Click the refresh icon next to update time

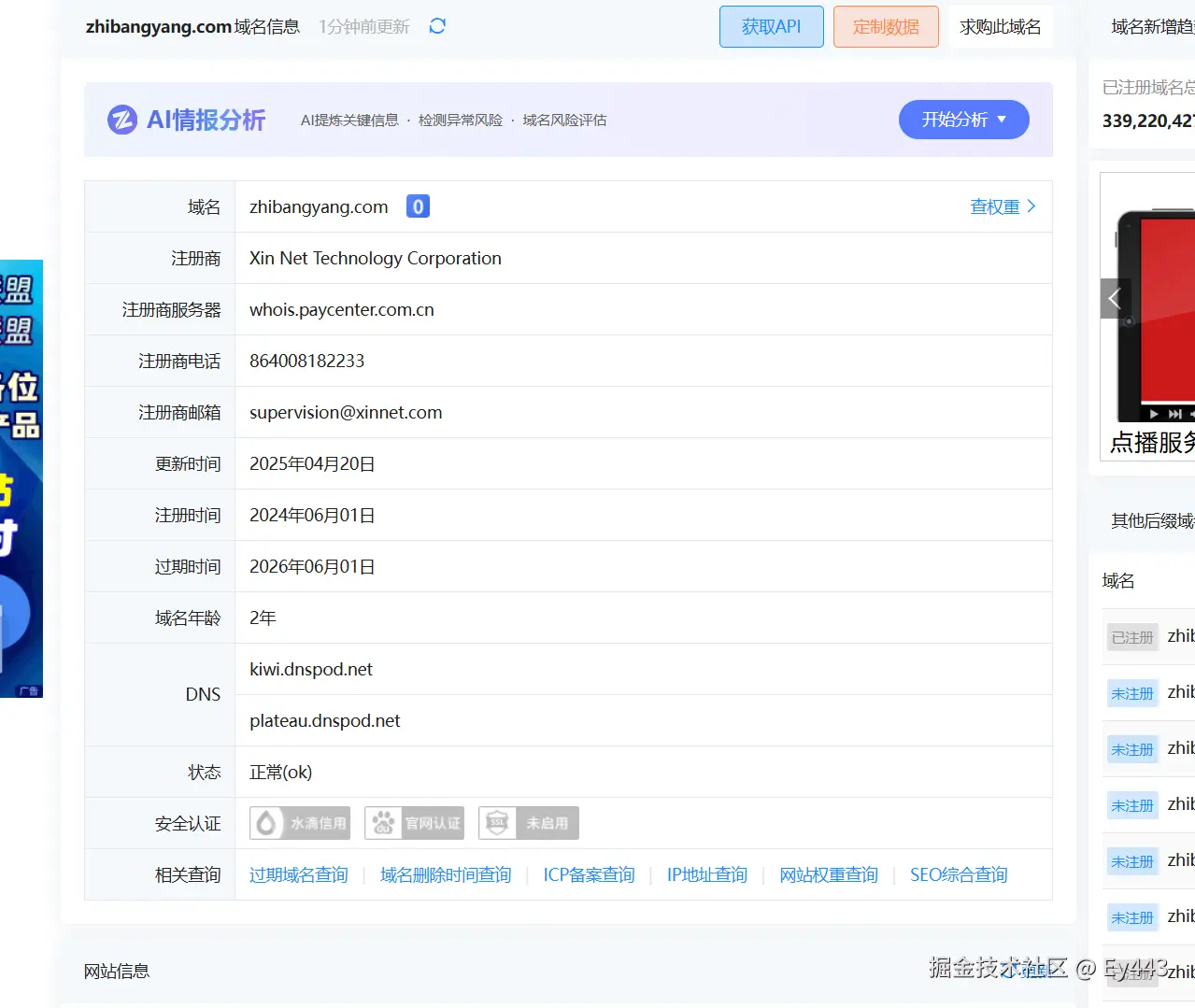(x=437, y=26)
